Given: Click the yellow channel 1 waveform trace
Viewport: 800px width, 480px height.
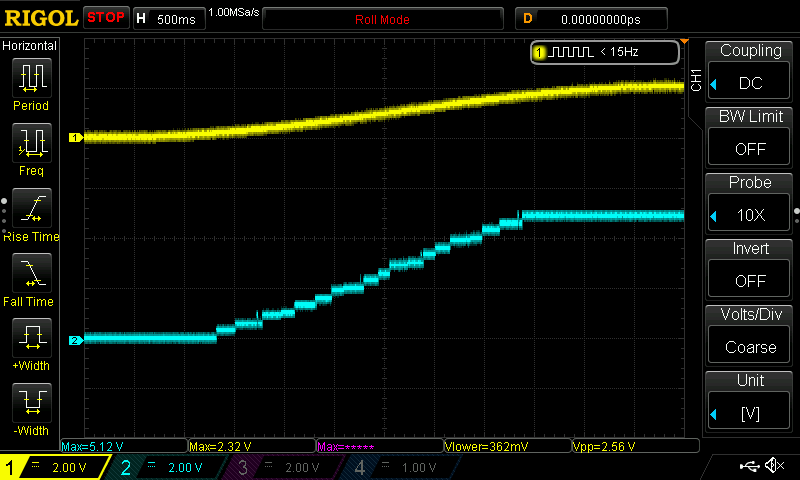Looking at the screenshot, I should [x=384, y=114].
